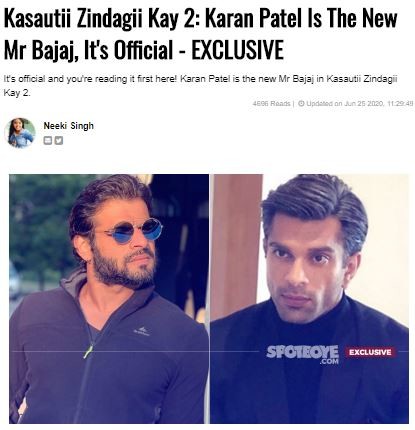Image resolution: width=415 pixels, height=430 pixels.
Task: Click the word EXCLUSIVE in the headline
Action: pyautogui.click(x=237, y=50)
